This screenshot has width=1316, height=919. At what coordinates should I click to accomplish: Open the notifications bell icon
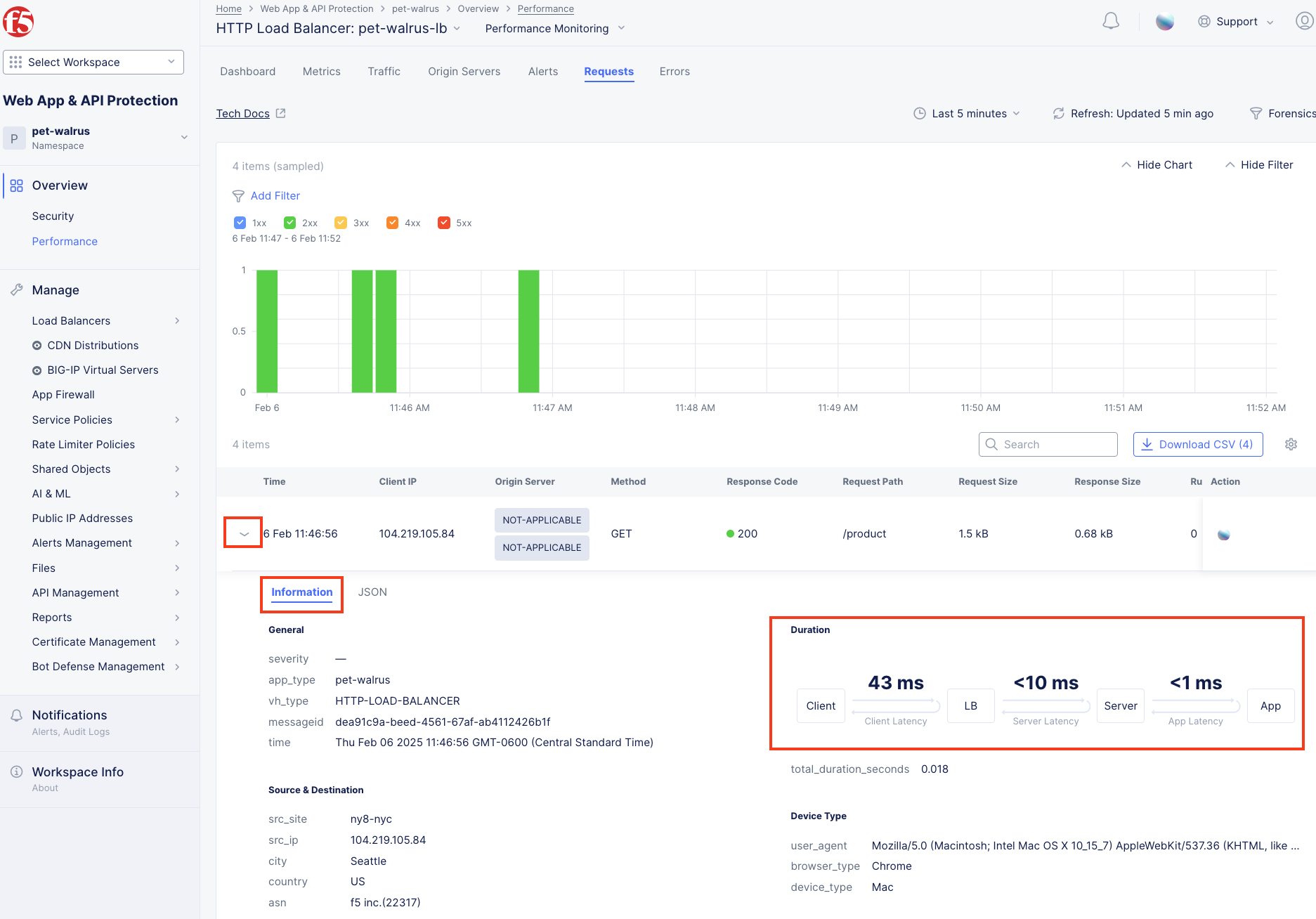(1111, 22)
